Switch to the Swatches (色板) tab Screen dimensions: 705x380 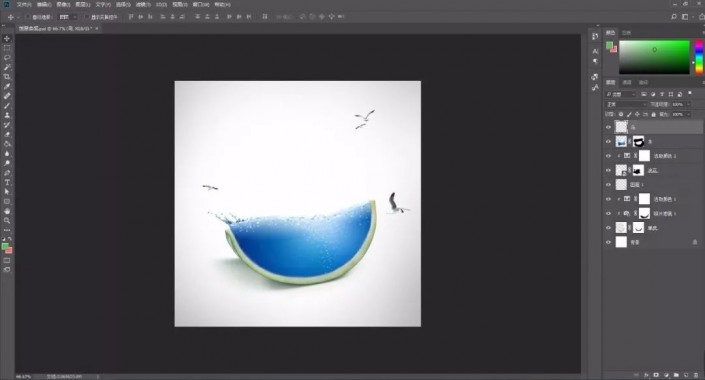626,33
